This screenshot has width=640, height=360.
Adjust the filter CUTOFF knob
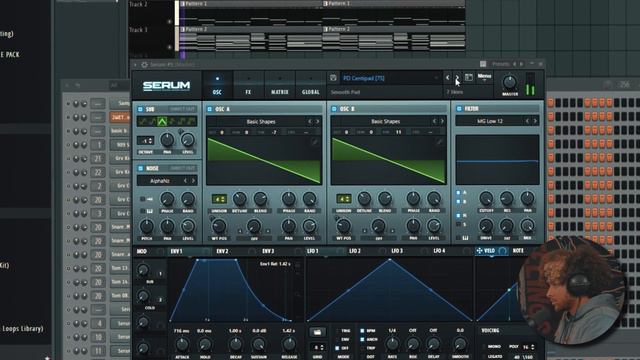click(x=486, y=199)
